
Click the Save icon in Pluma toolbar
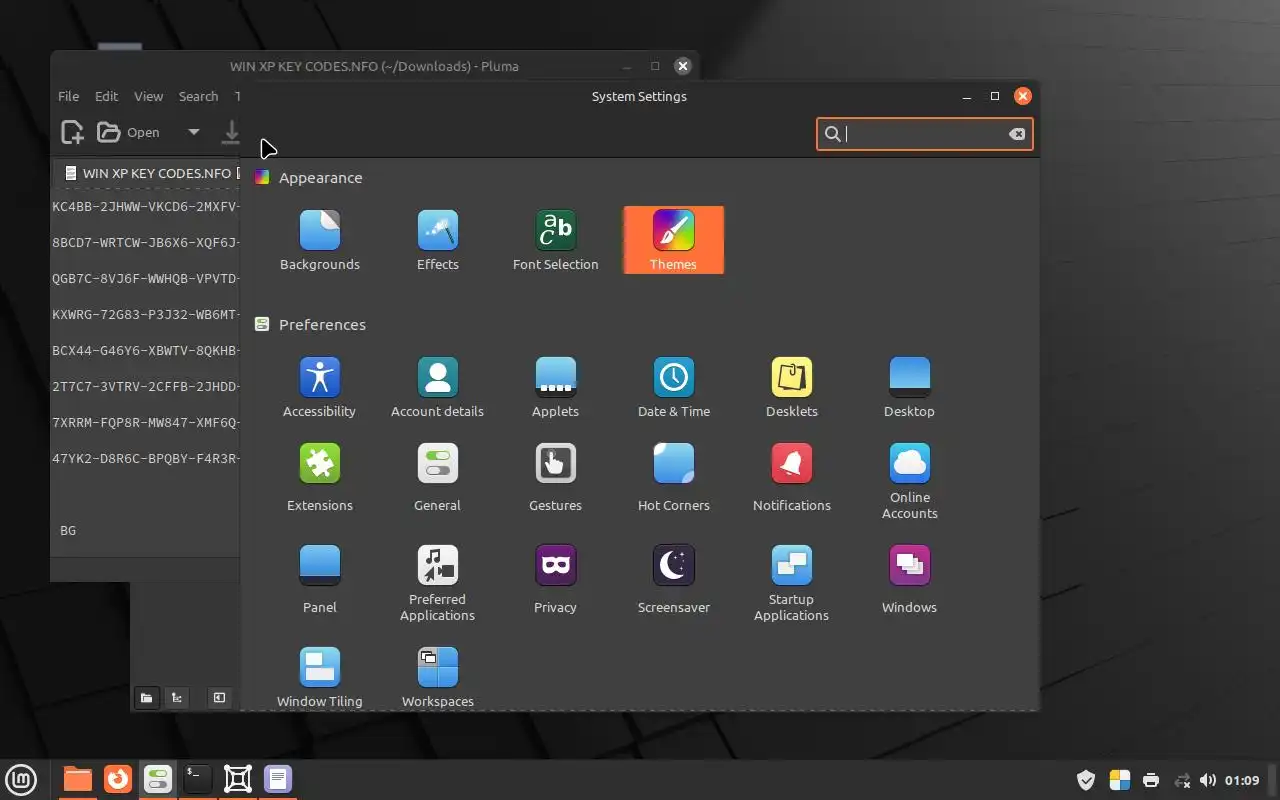click(231, 132)
